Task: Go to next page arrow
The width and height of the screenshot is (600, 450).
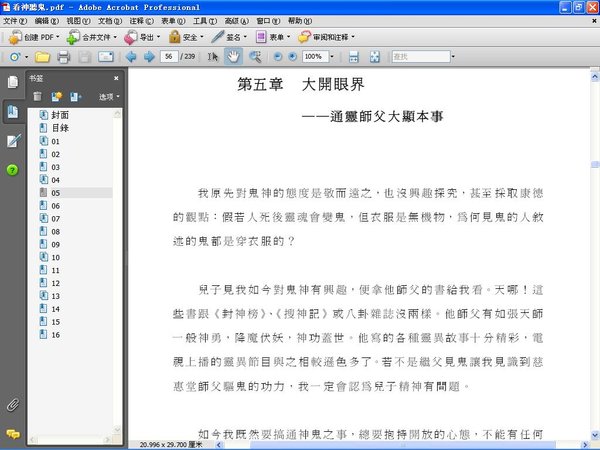Action: pyautogui.click(x=149, y=57)
